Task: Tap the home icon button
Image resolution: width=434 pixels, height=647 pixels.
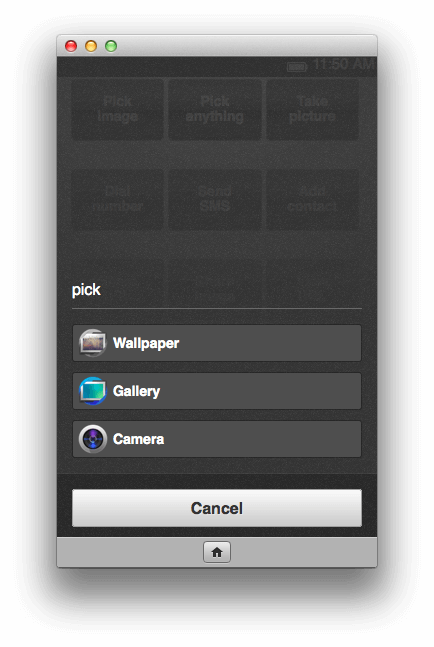Action: (x=217, y=552)
